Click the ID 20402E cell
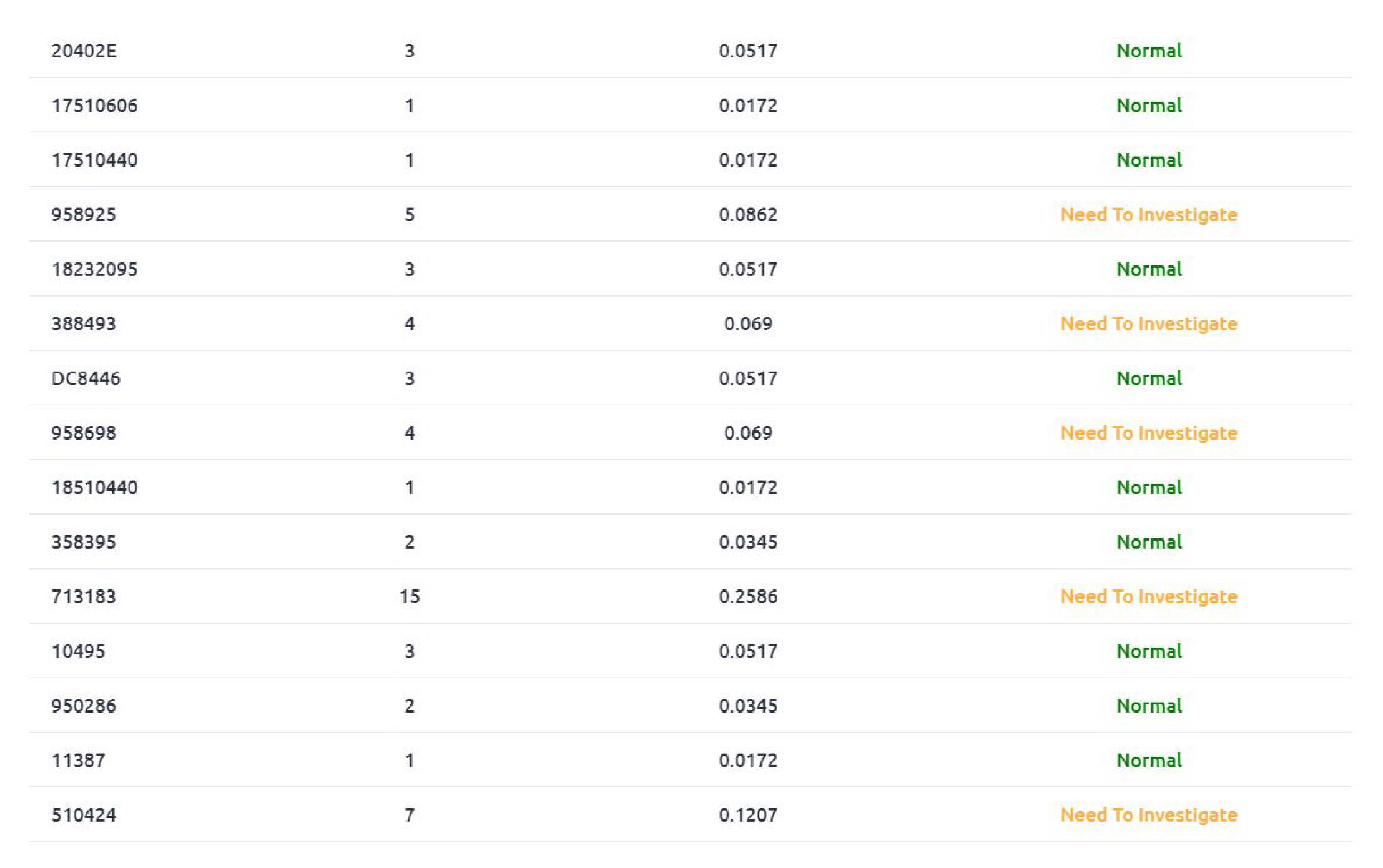The image size is (1383, 868). point(84,51)
